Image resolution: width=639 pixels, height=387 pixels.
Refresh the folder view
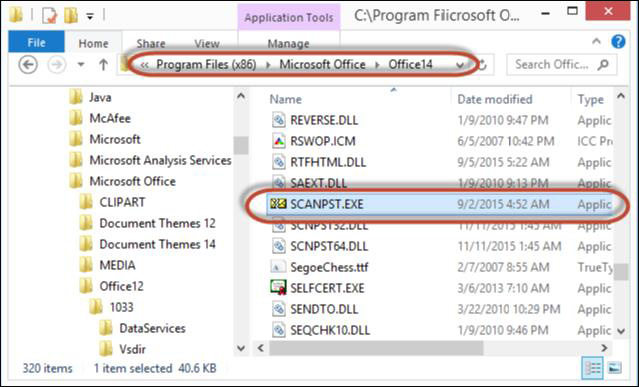pyautogui.click(x=483, y=65)
